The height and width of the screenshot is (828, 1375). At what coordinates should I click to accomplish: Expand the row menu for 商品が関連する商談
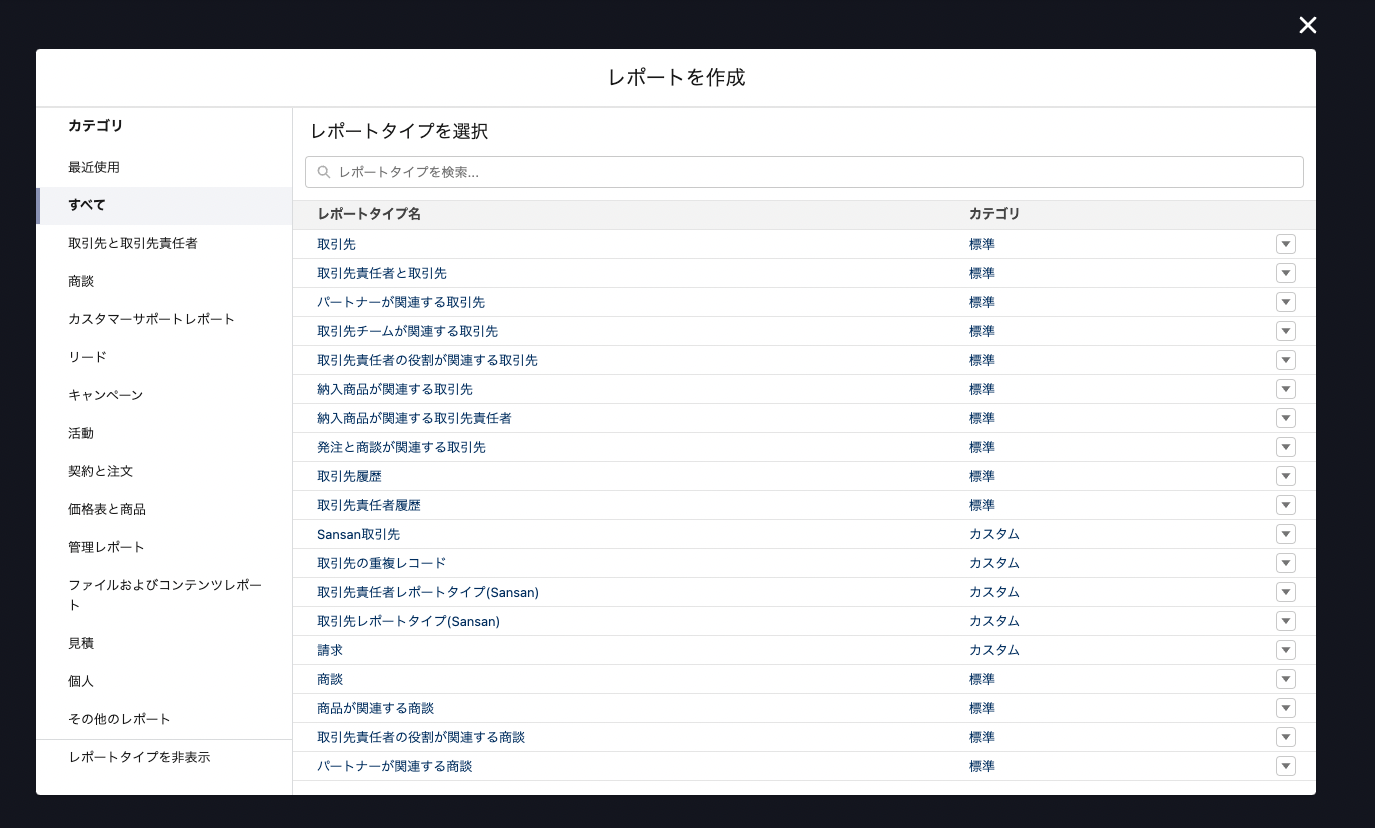(1286, 708)
